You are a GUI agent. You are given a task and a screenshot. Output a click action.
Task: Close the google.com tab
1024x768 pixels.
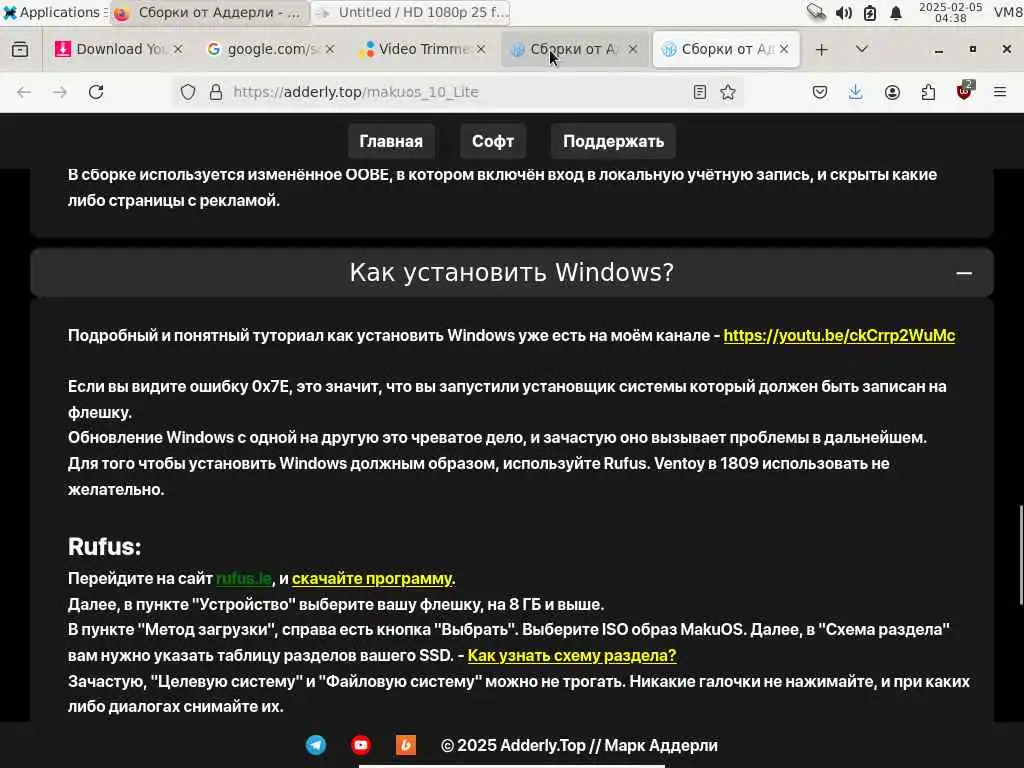(x=330, y=49)
